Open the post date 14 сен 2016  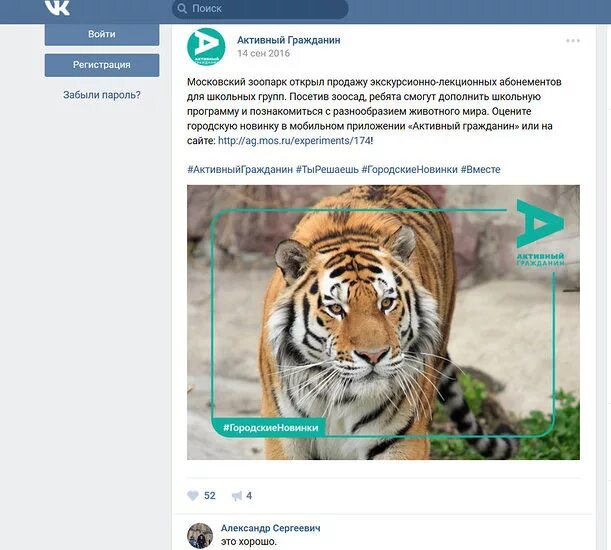(263, 53)
